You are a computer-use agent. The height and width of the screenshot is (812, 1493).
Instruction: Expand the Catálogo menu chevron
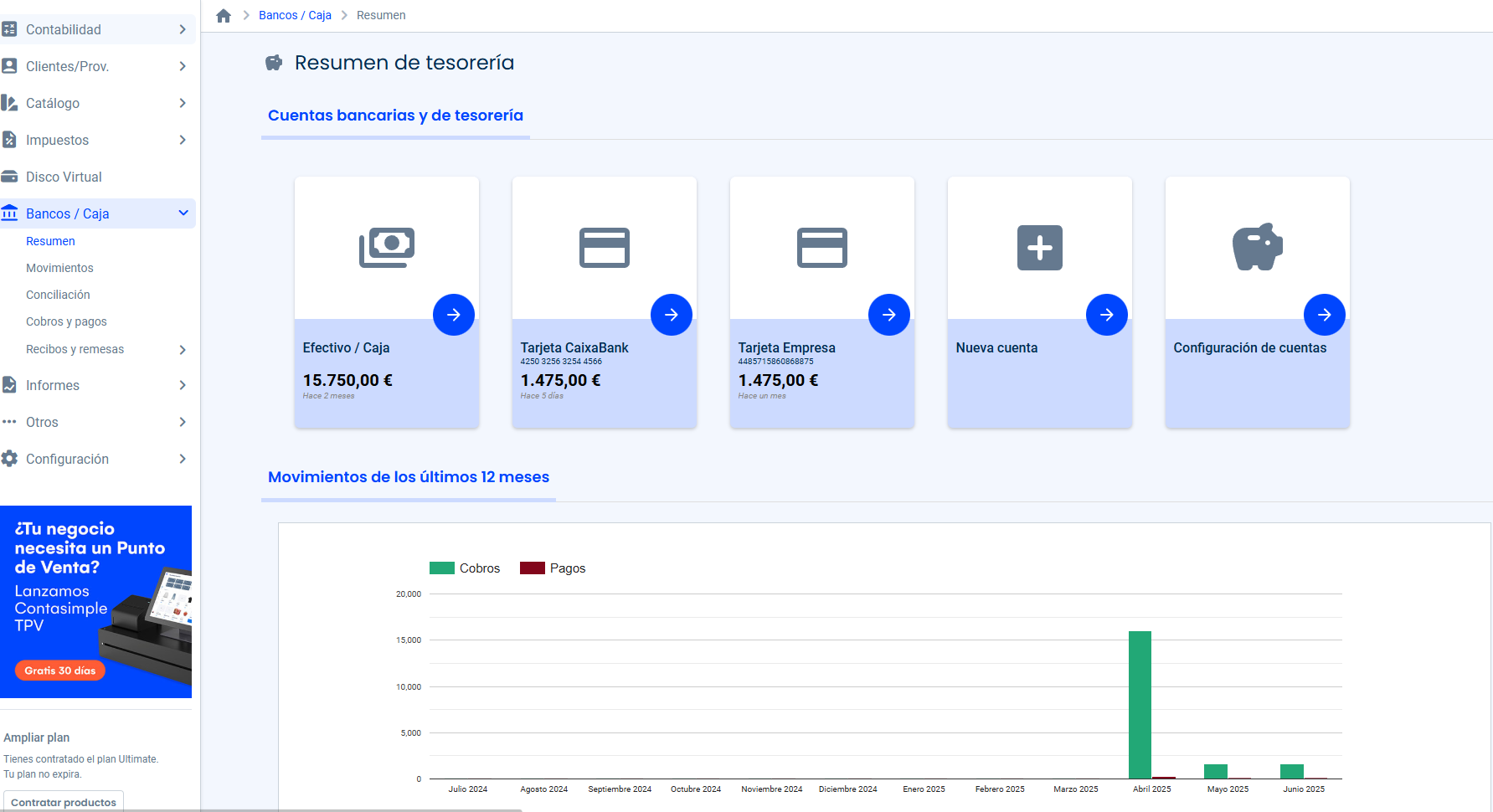183,103
